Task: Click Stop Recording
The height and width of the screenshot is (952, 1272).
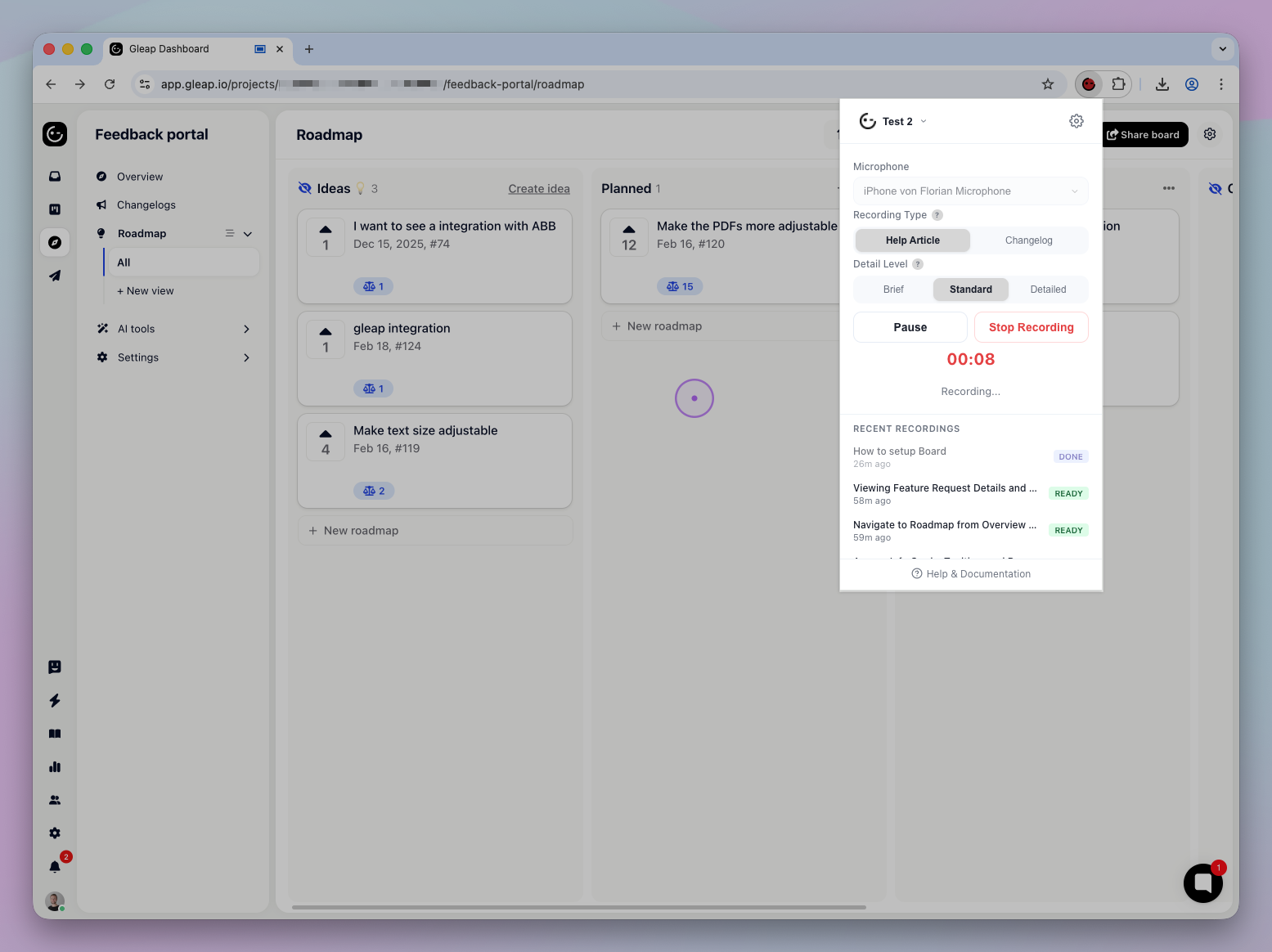Action: (1032, 327)
